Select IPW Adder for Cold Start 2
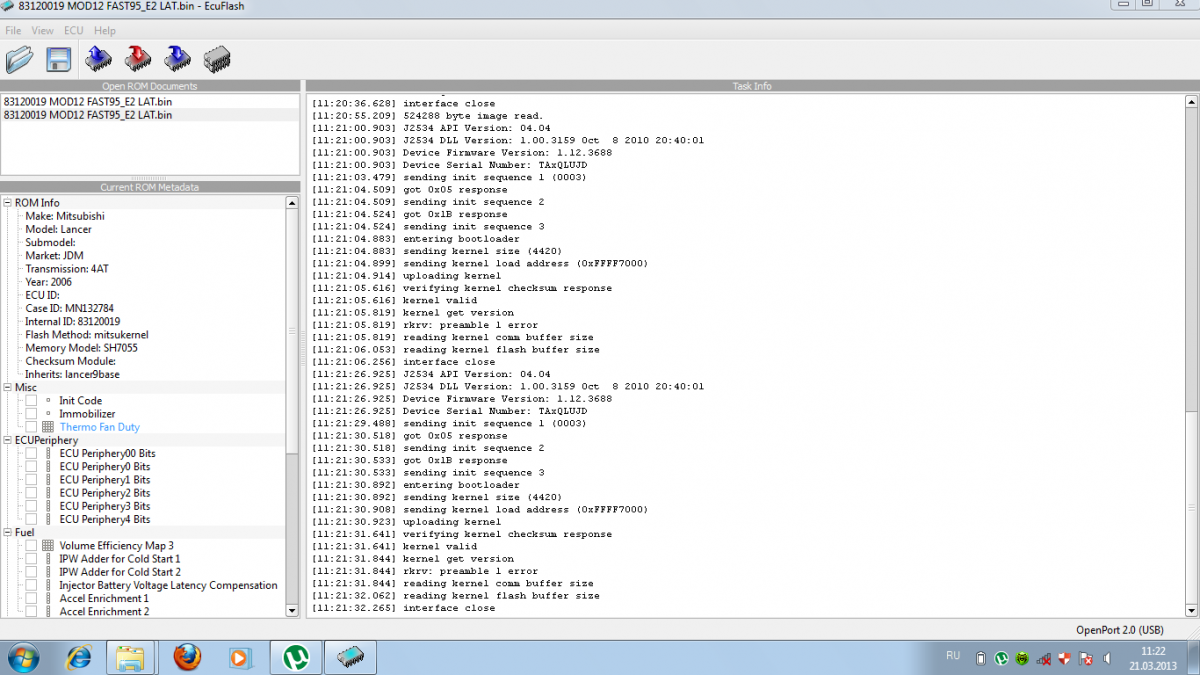1200x675 pixels. (x=120, y=572)
